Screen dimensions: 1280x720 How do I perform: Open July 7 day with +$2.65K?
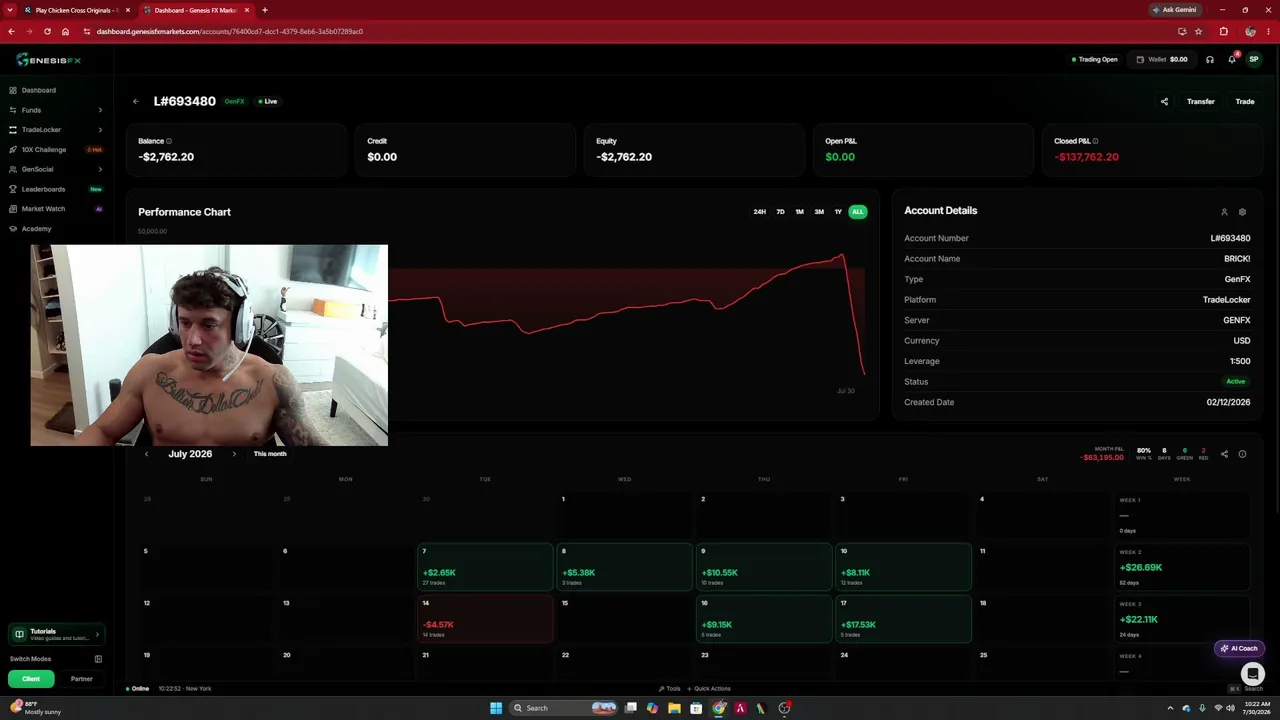coord(485,567)
